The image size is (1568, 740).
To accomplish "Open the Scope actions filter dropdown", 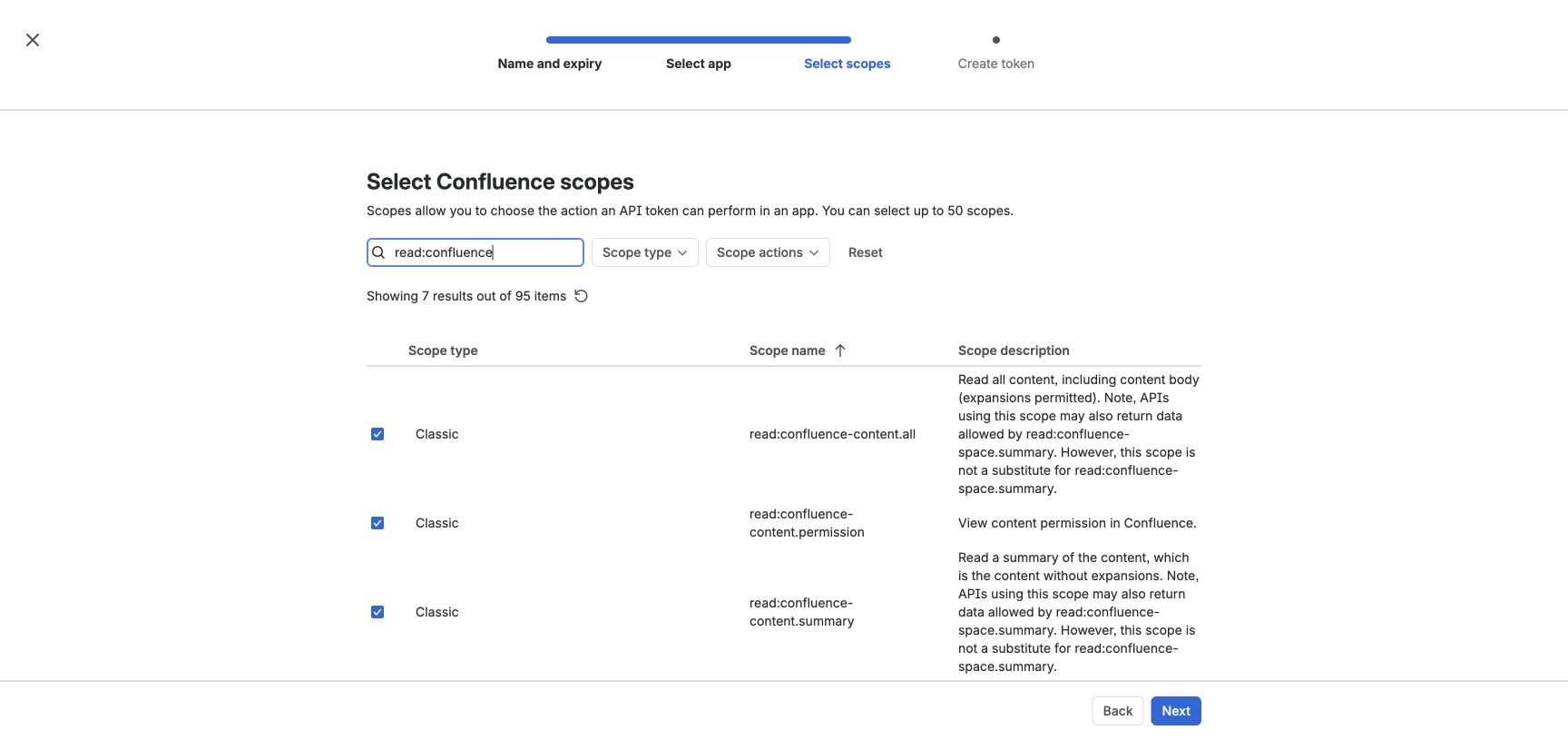I will click(768, 252).
